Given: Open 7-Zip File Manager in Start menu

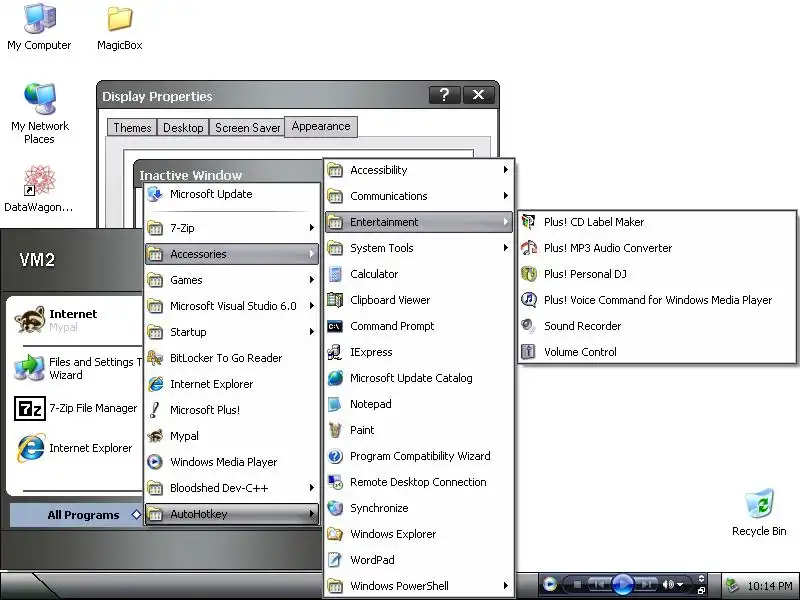Looking at the screenshot, I should [77, 408].
